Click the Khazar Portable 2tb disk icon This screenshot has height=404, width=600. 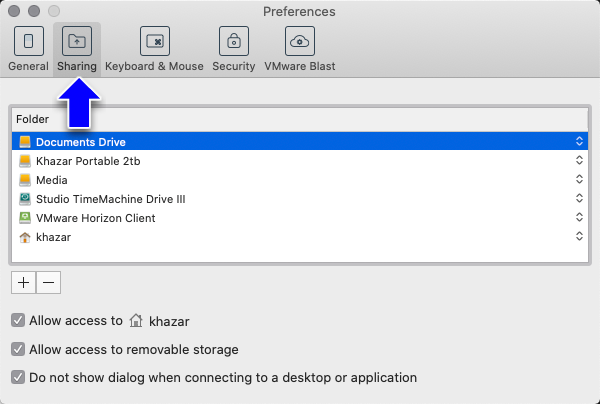click(x=25, y=161)
